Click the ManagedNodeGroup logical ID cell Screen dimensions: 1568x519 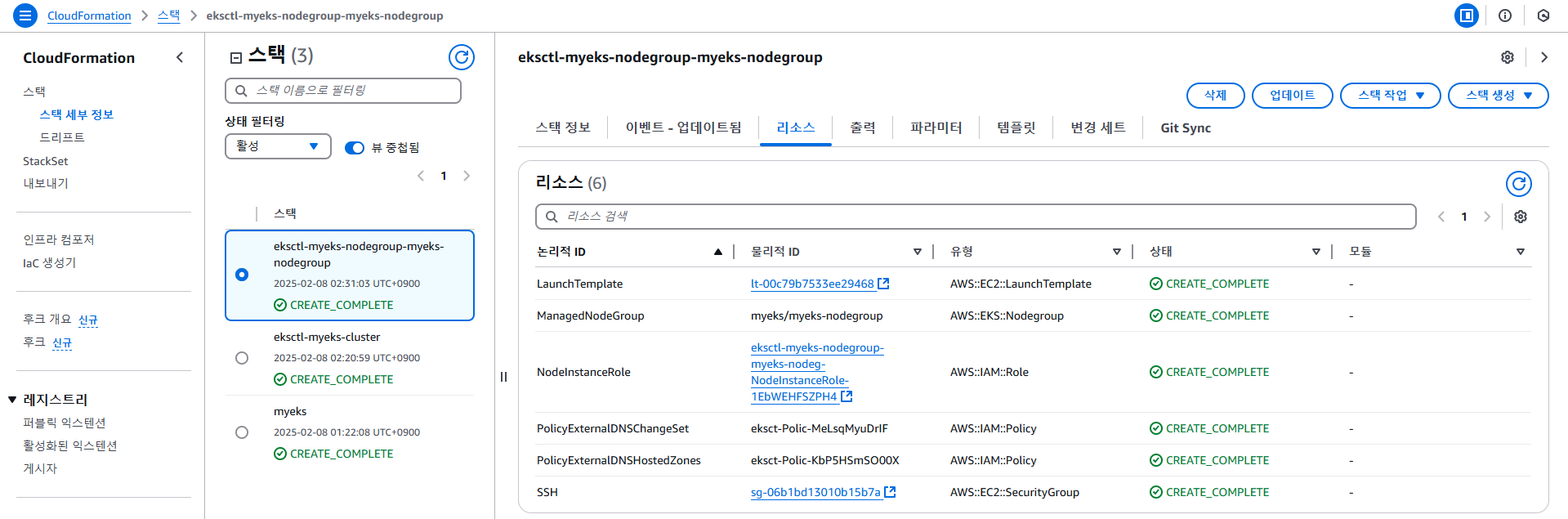[591, 315]
